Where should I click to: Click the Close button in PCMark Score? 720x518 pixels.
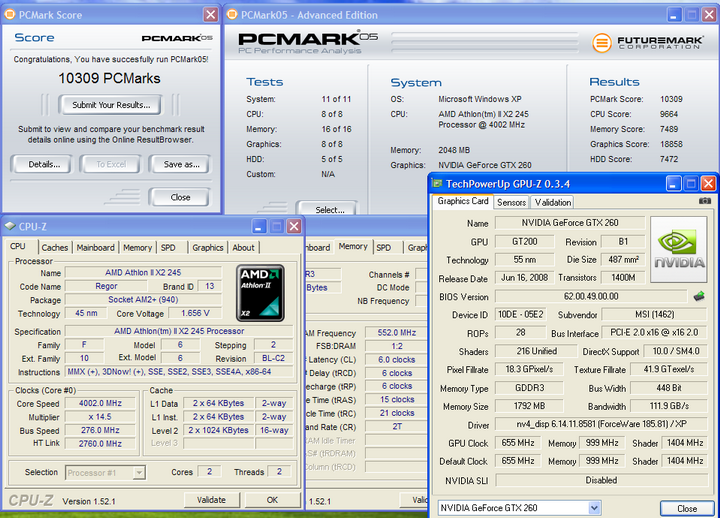(180, 197)
